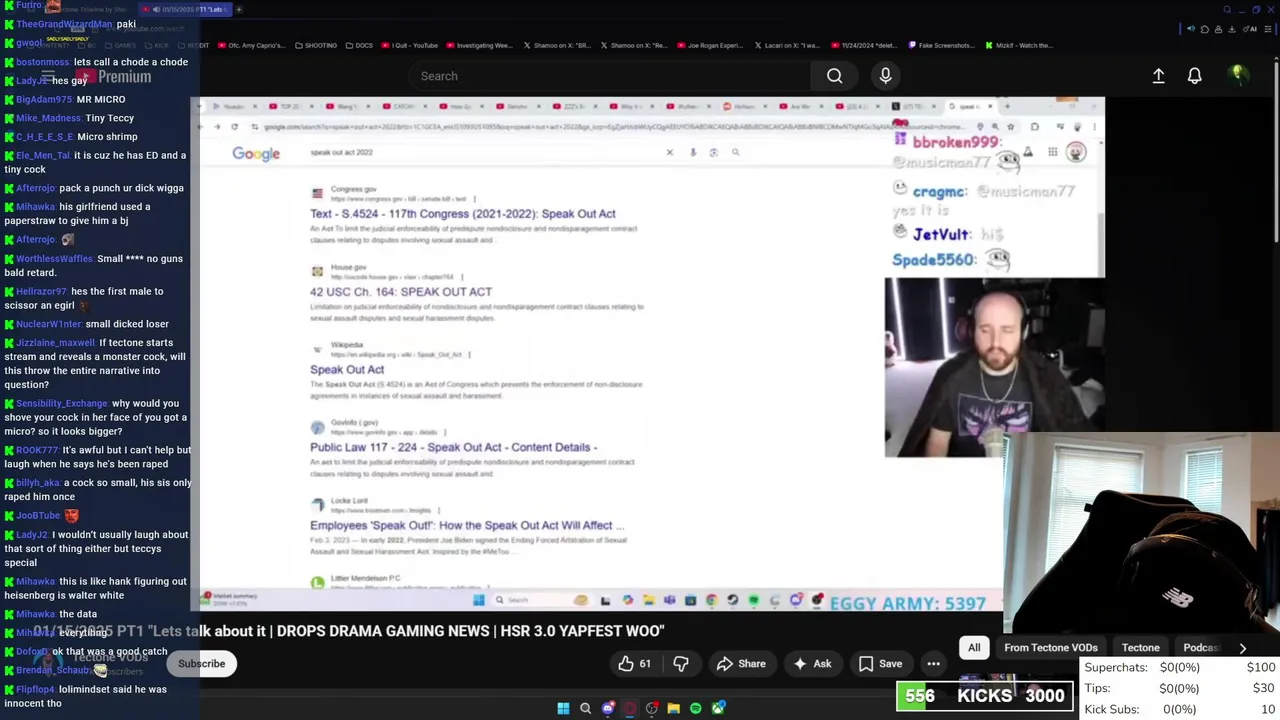Open Spotify from the taskbar
This screenshot has height=720, width=1280.
tap(696, 708)
